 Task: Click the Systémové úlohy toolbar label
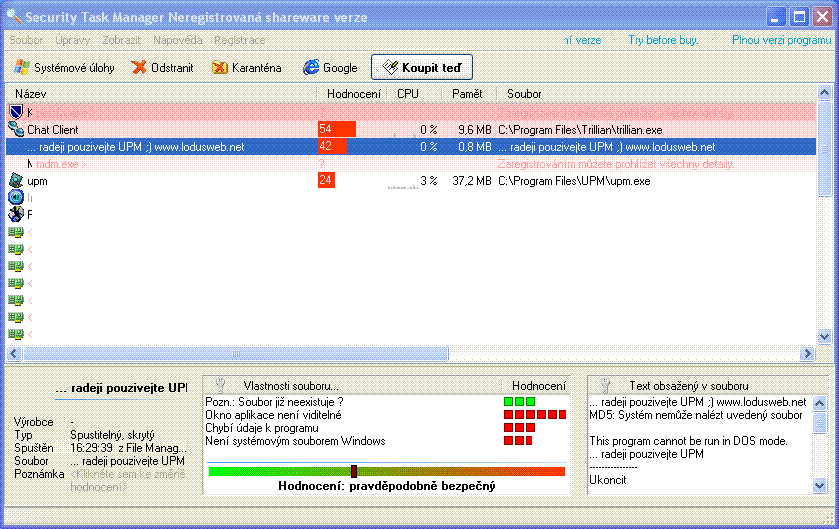74,68
